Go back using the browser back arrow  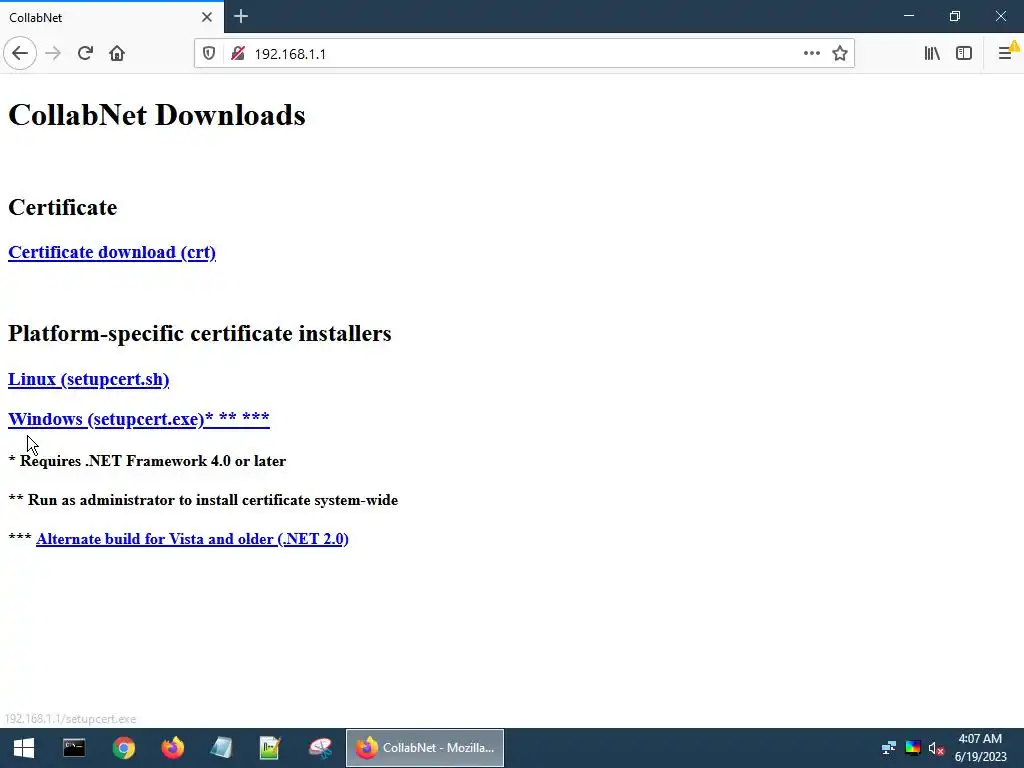click(20, 54)
